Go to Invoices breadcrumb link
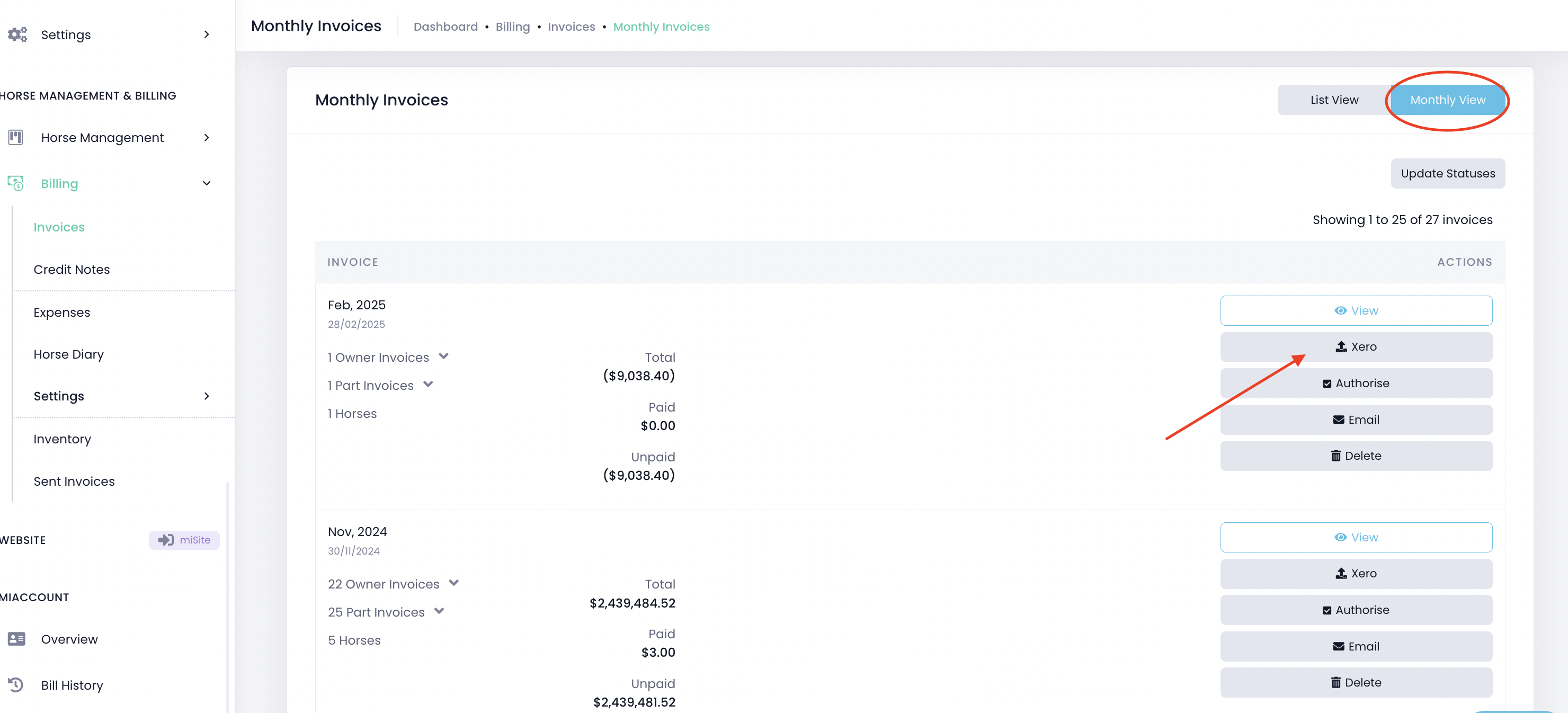The width and height of the screenshot is (1568, 713). click(571, 27)
